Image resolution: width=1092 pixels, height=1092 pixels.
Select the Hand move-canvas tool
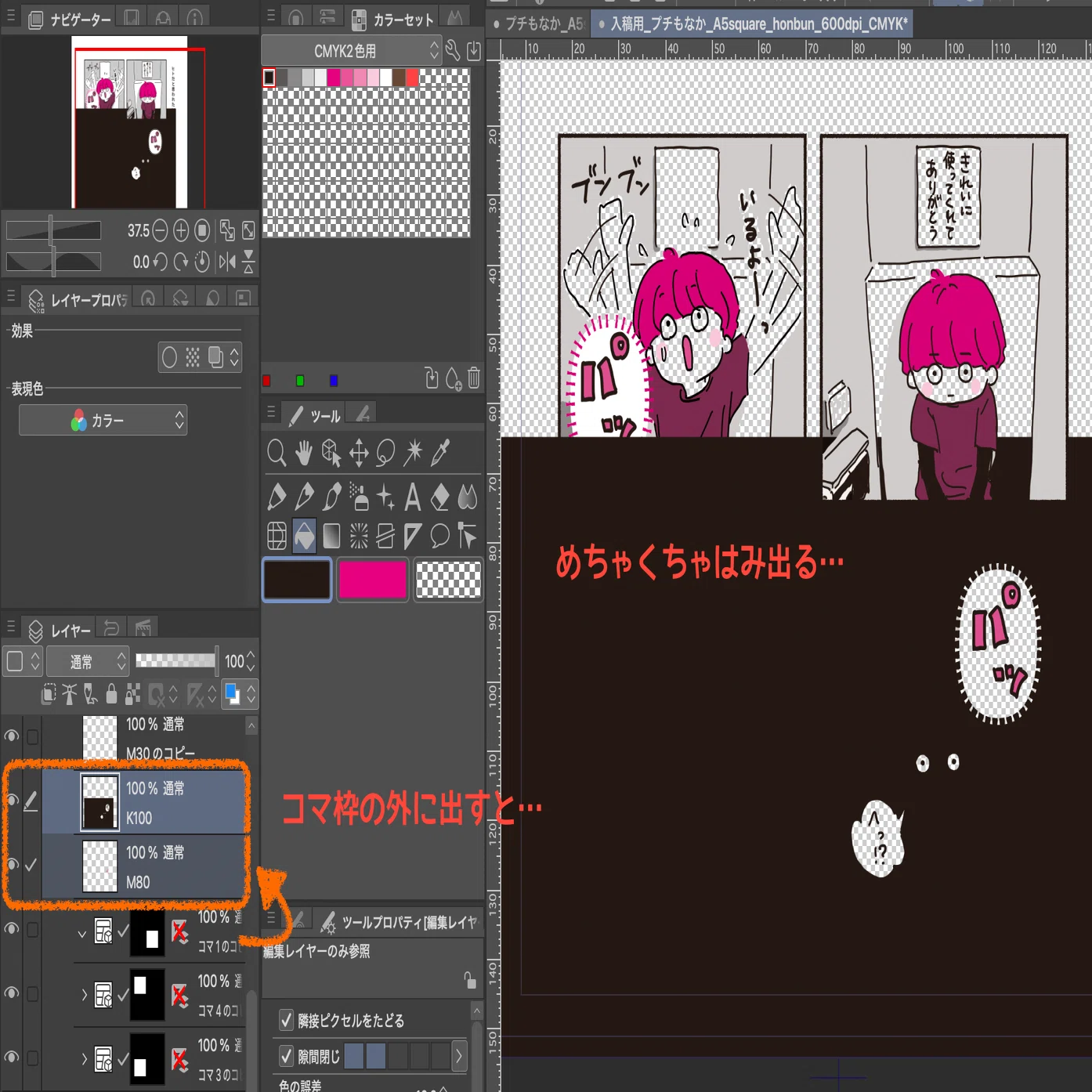(303, 453)
